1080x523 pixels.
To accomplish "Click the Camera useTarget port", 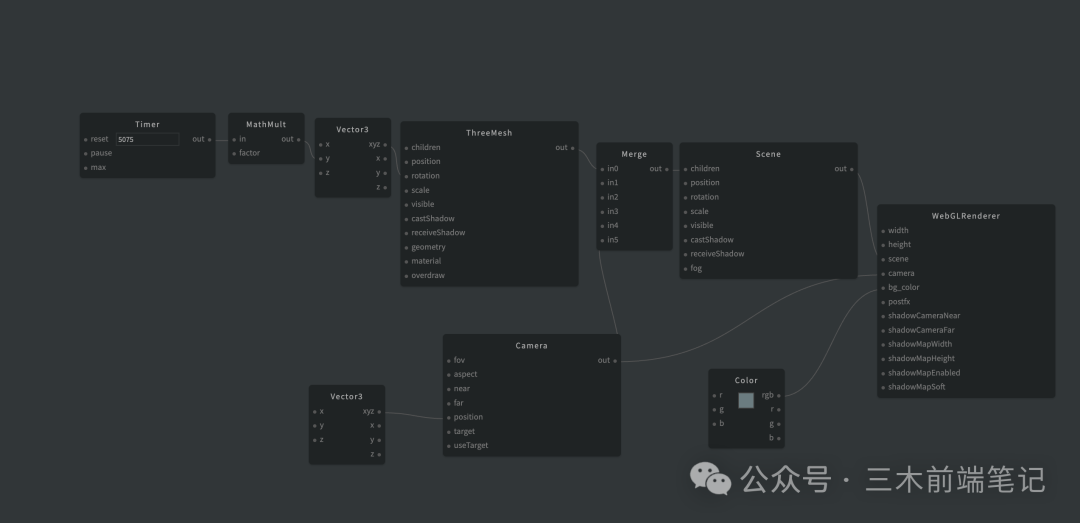I will (x=448, y=446).
